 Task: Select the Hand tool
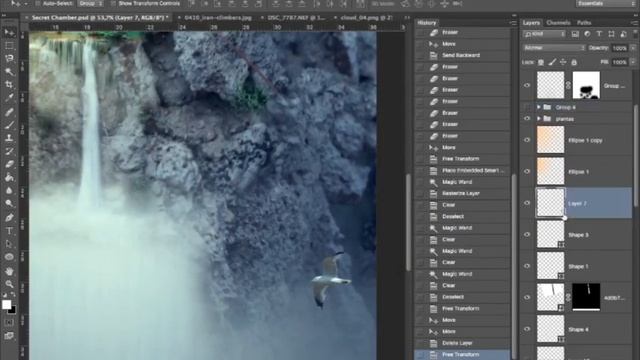click(x=9, y=271)
